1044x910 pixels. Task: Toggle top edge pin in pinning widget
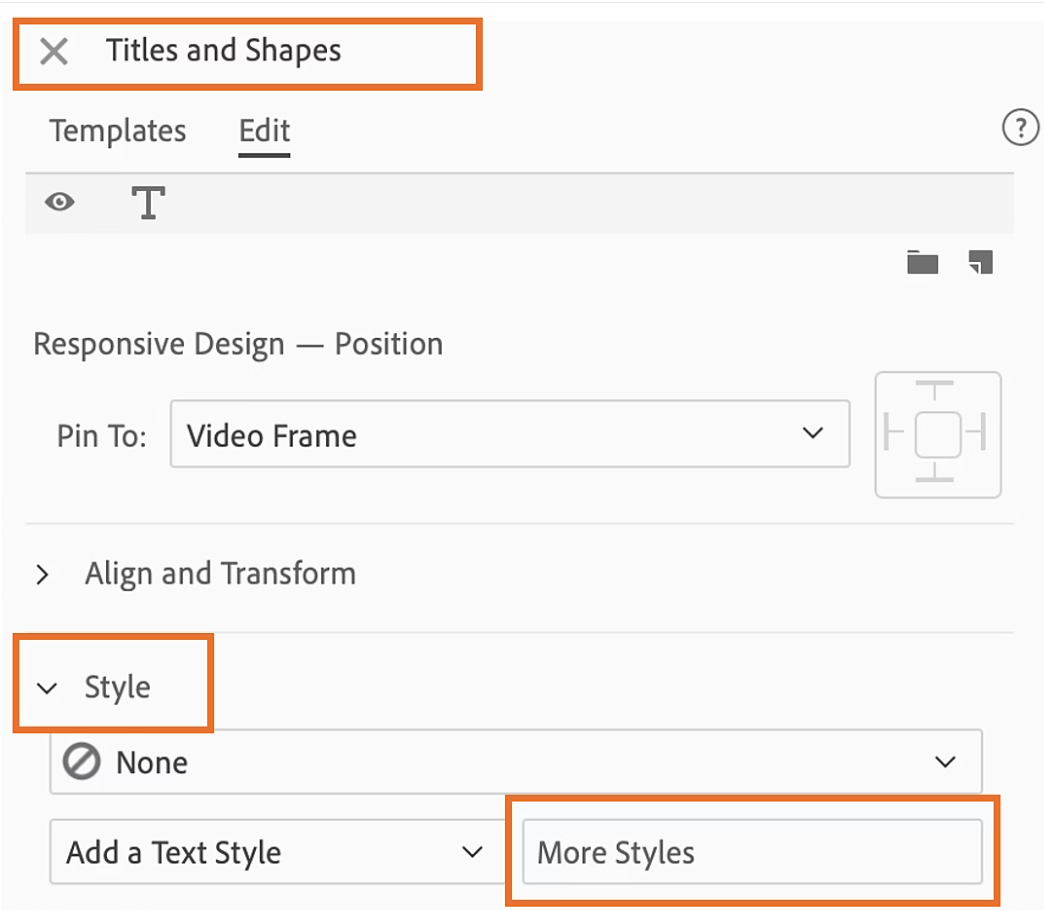click(936, 389)
